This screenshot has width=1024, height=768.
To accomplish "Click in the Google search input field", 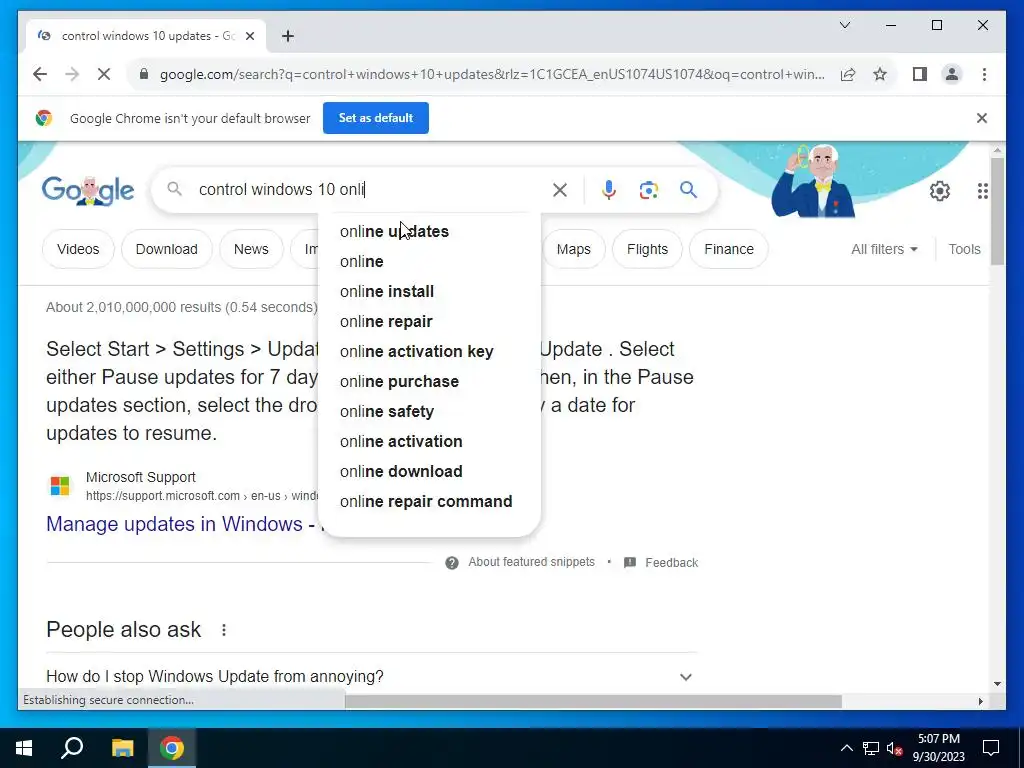I will [x=369, y=190].
